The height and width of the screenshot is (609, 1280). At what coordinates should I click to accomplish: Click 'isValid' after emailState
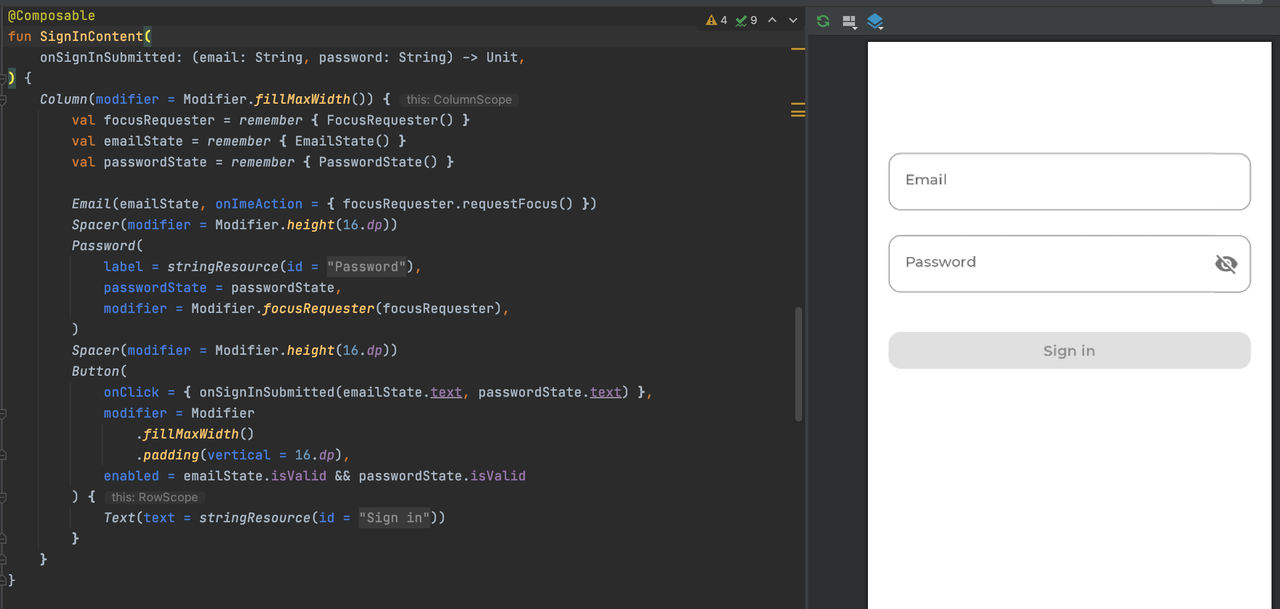point(299,476)
